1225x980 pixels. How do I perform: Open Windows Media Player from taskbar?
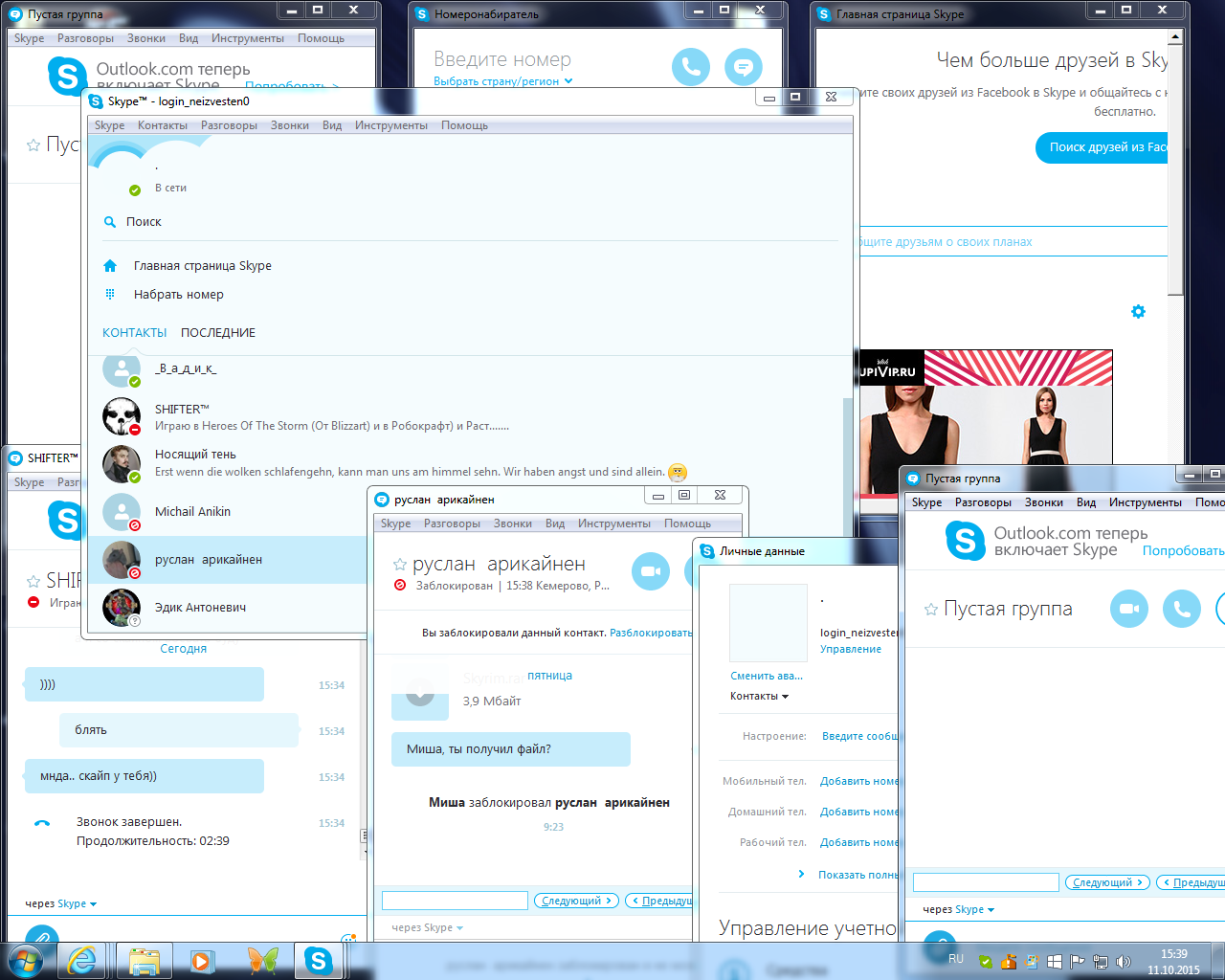(x=202, y=961)
